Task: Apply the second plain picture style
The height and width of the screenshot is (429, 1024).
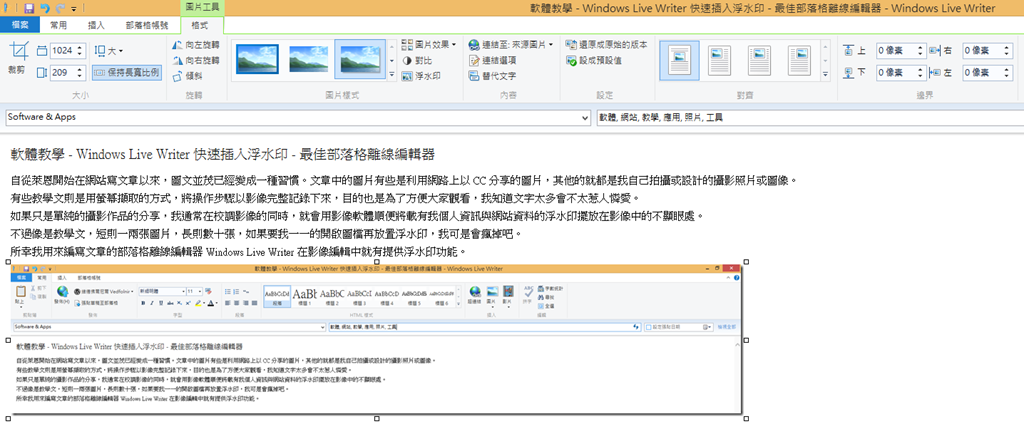Action: (308, 59)
